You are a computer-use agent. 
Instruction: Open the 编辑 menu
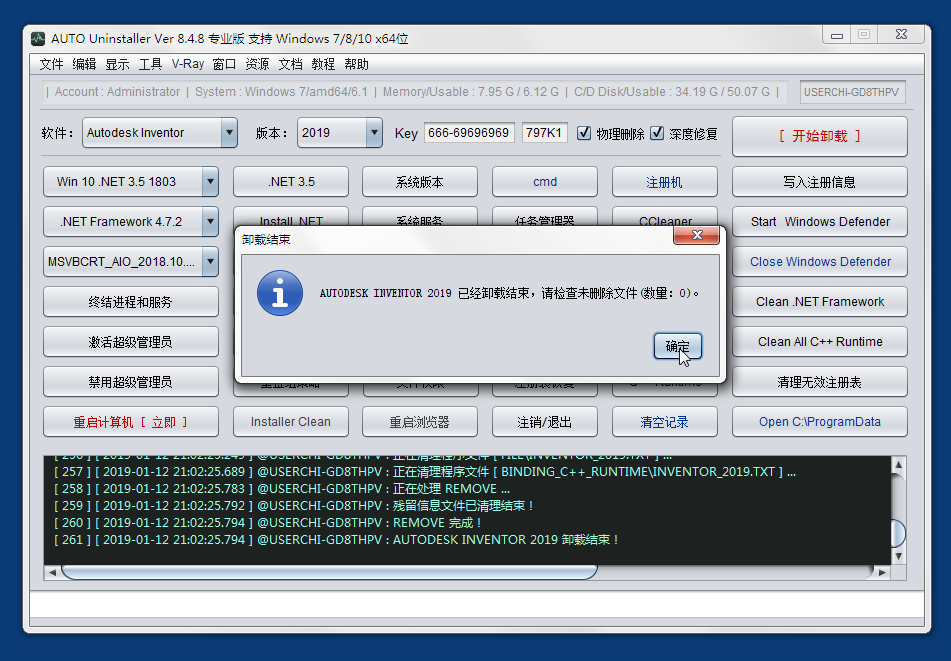click(84, 64)
